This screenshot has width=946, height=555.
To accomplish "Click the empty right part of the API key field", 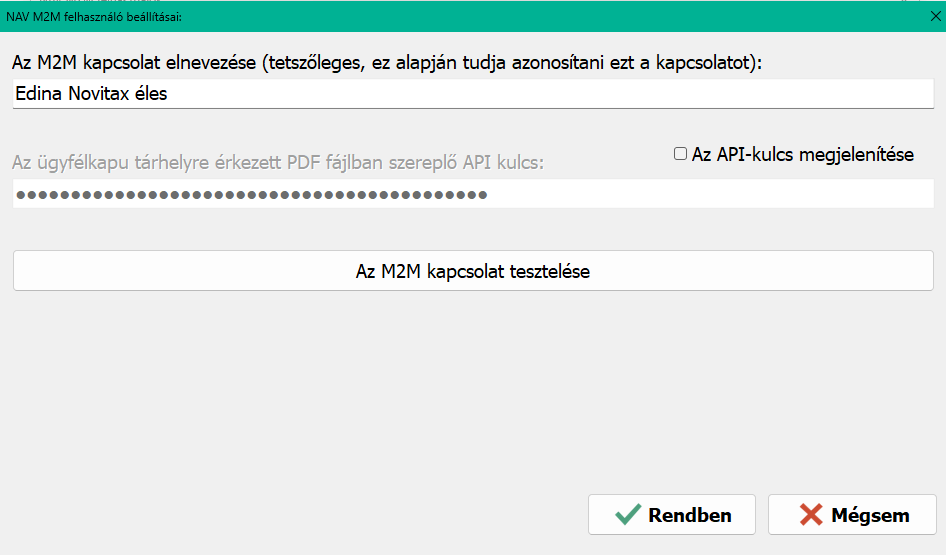I will point(712,194).
